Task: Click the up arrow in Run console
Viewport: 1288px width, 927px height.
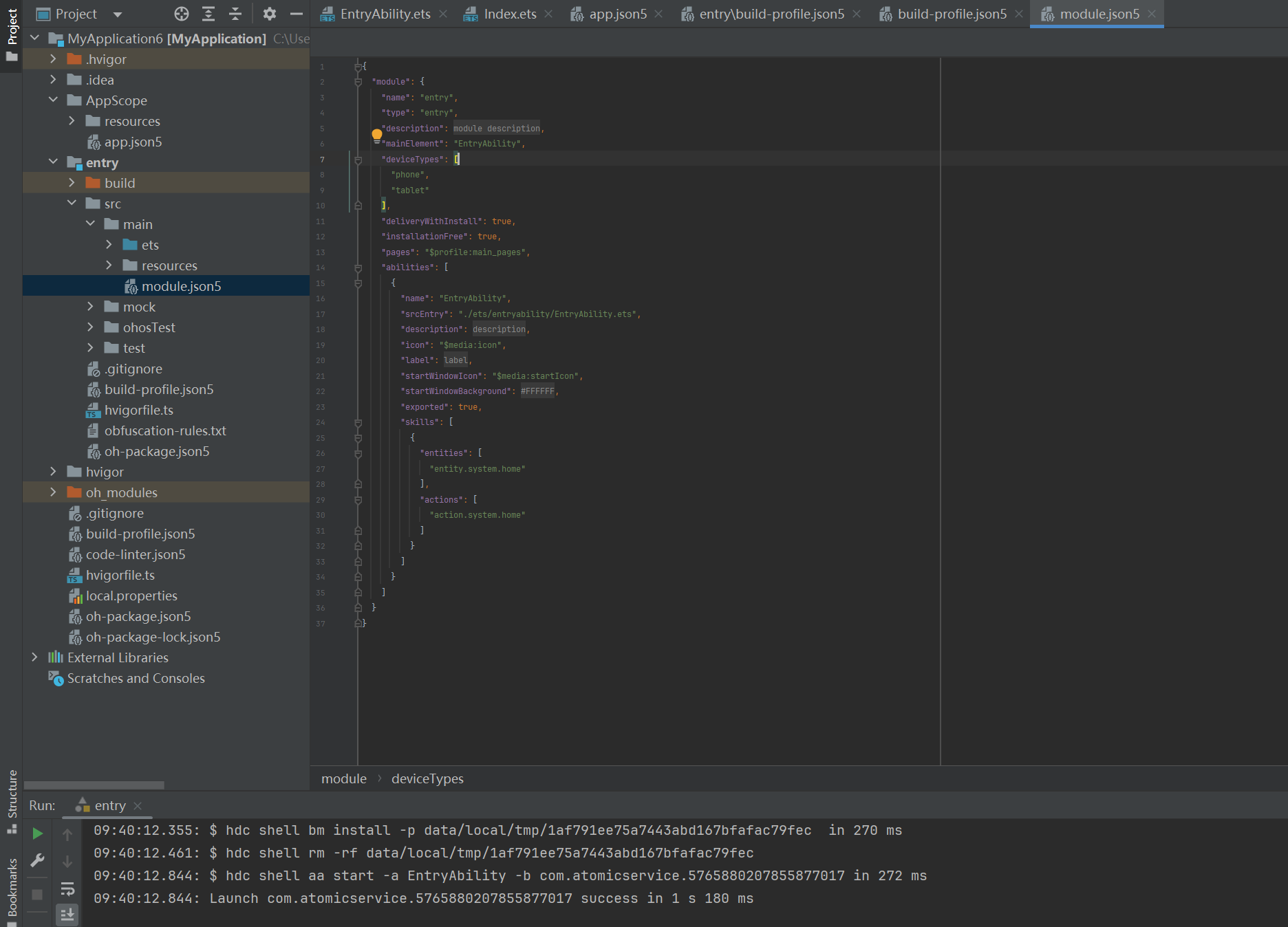Action: point(67,834)
